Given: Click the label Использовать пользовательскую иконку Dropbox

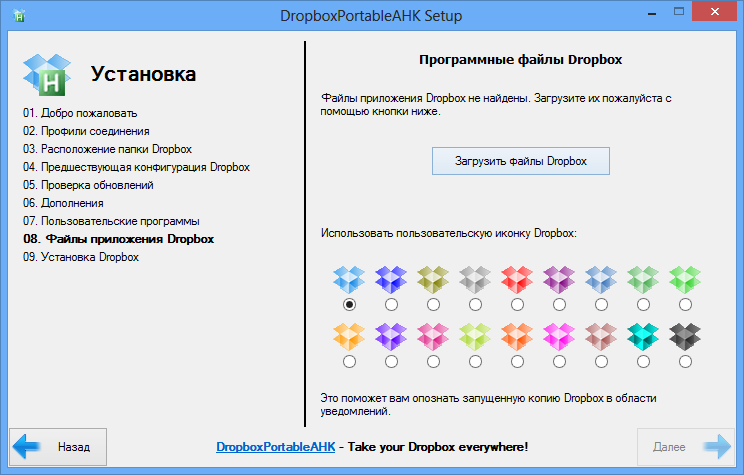Looking at the screenshot, I should coord(448,233).
